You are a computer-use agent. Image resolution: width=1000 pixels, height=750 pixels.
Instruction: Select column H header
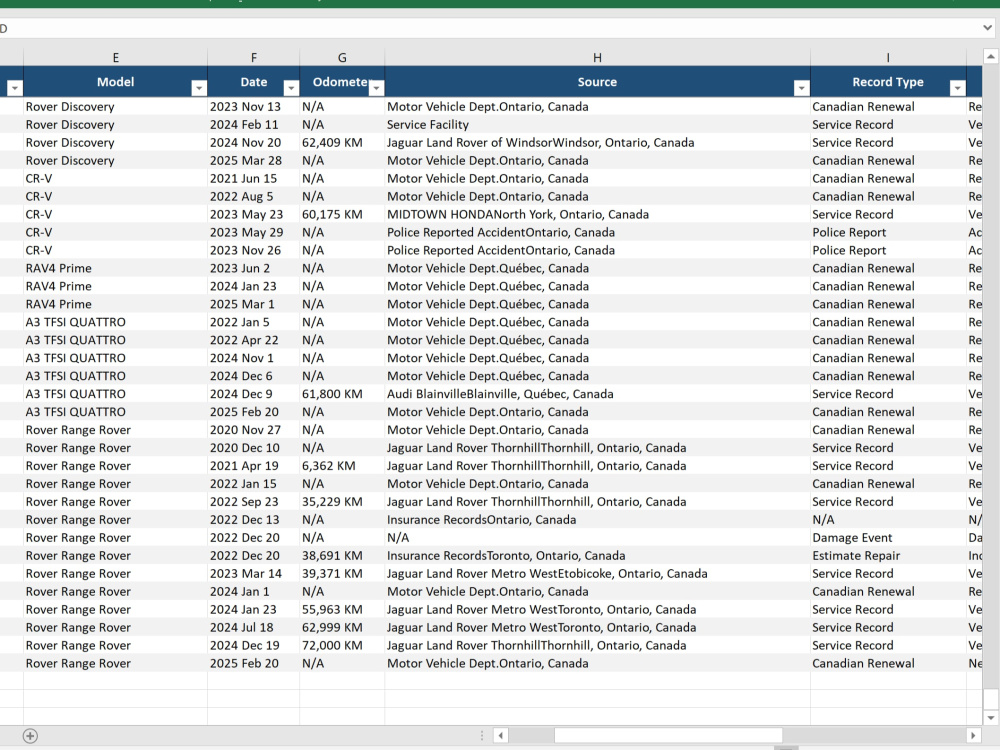[x=598, y=57]
